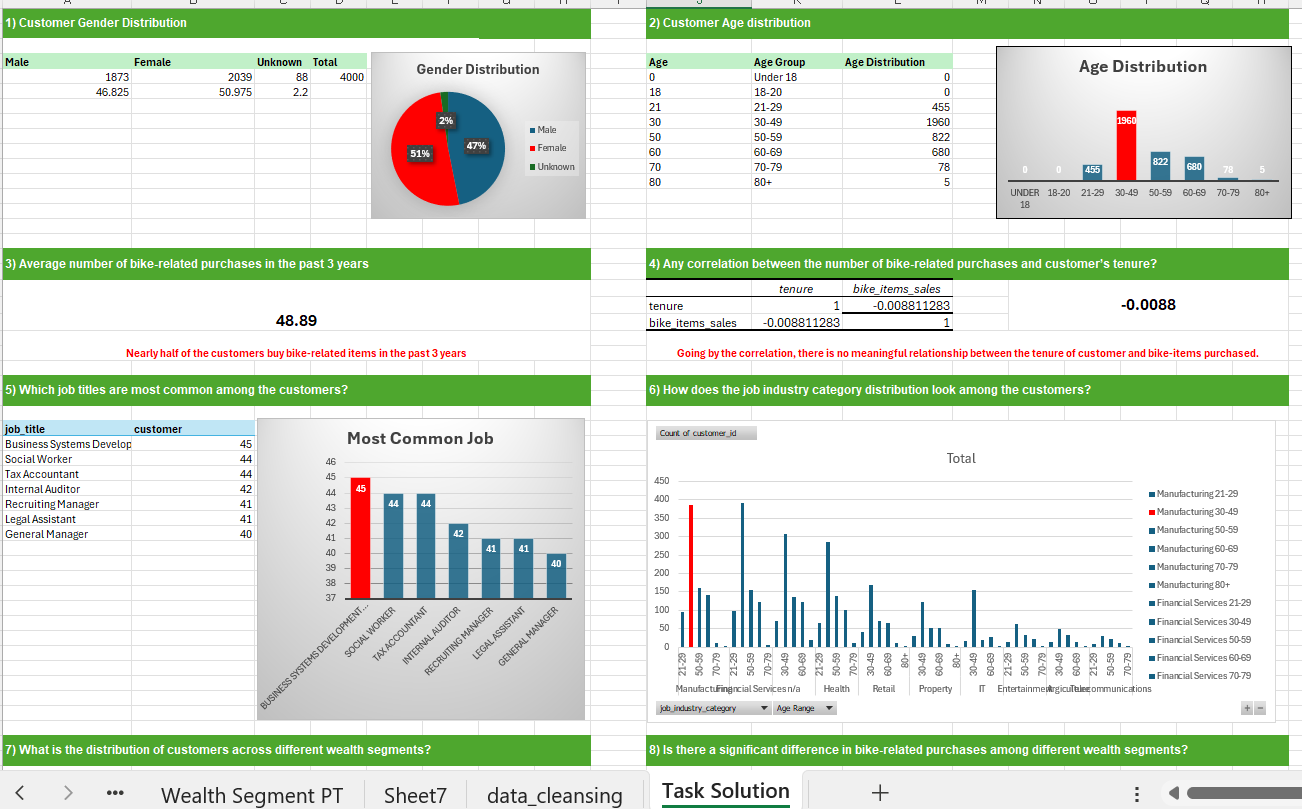Expand entire field with chart plus button
Image resolution: width=1302 pixels, height=809 pixels.
pyautogui.click(x=1246, y=708)
